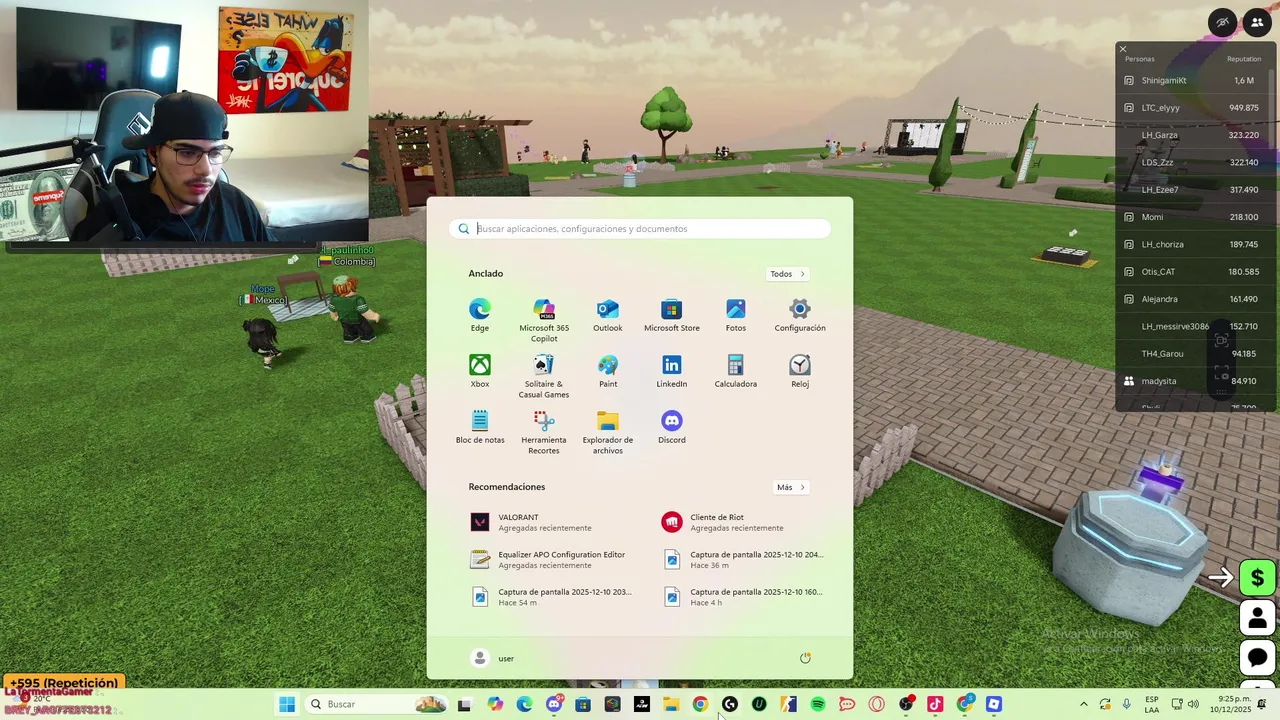Select LH_Garza leaderboard row
The image size is (1280, 720).
pyautogui.click(x=1195, y=135)
